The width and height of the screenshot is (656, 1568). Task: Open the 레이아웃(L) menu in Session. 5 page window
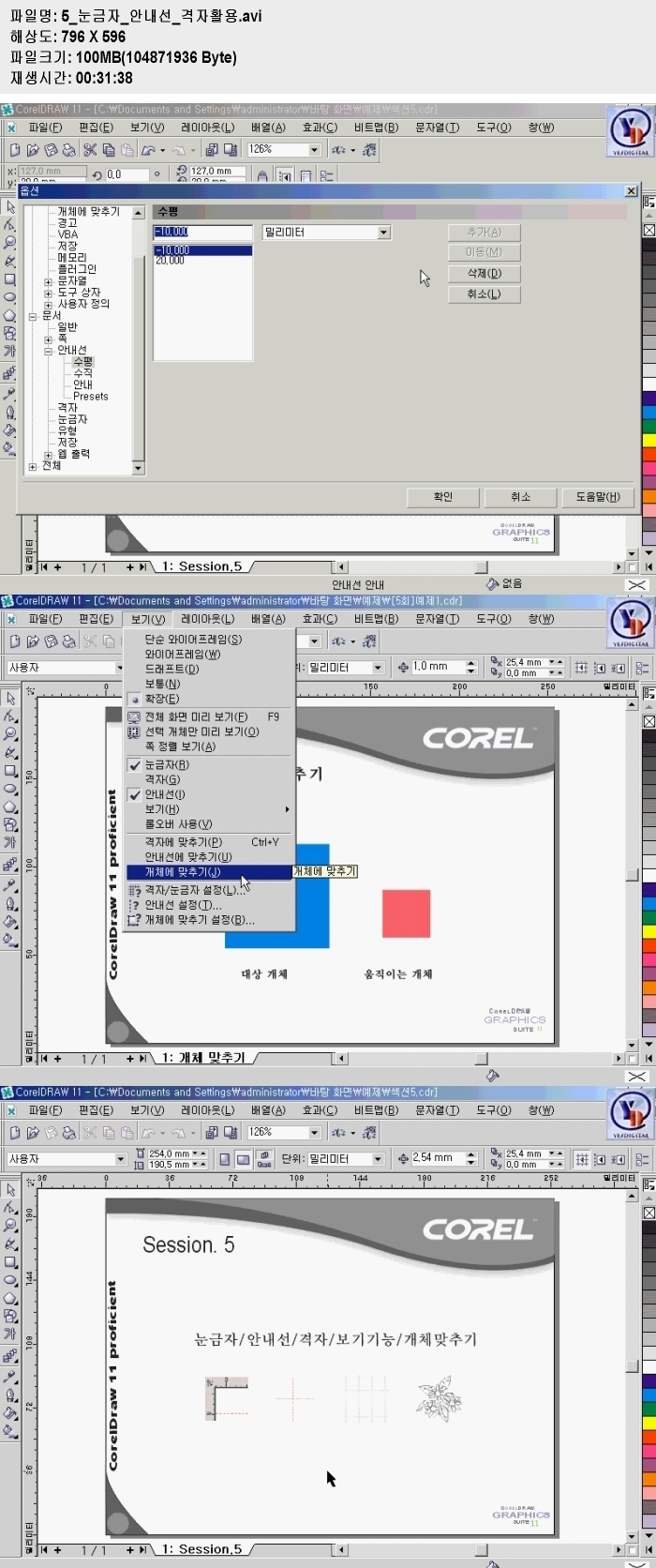click(x=207, y=1110)
